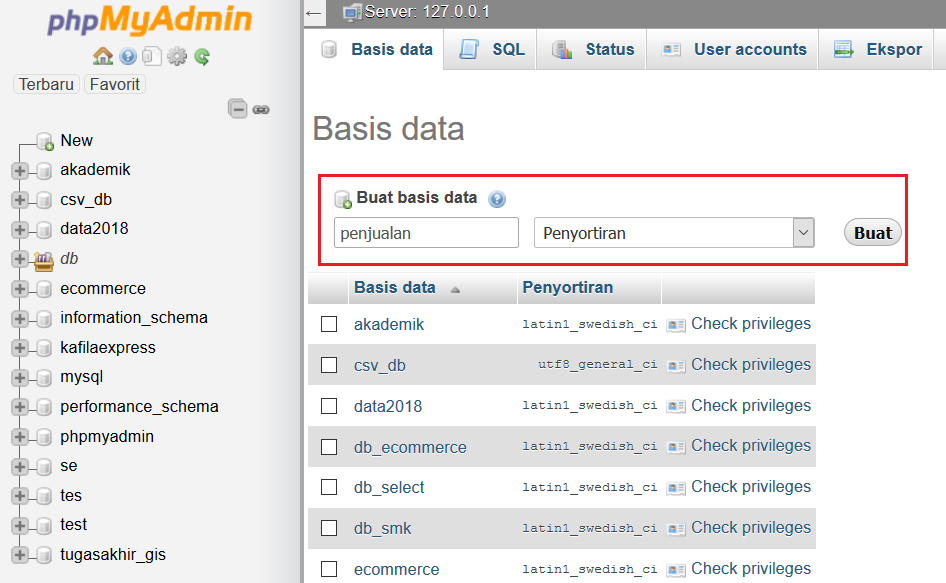The height and width of the screenshot is (583, 946).
Task: Open the blue help documentation icon
Action: [128, 57]
